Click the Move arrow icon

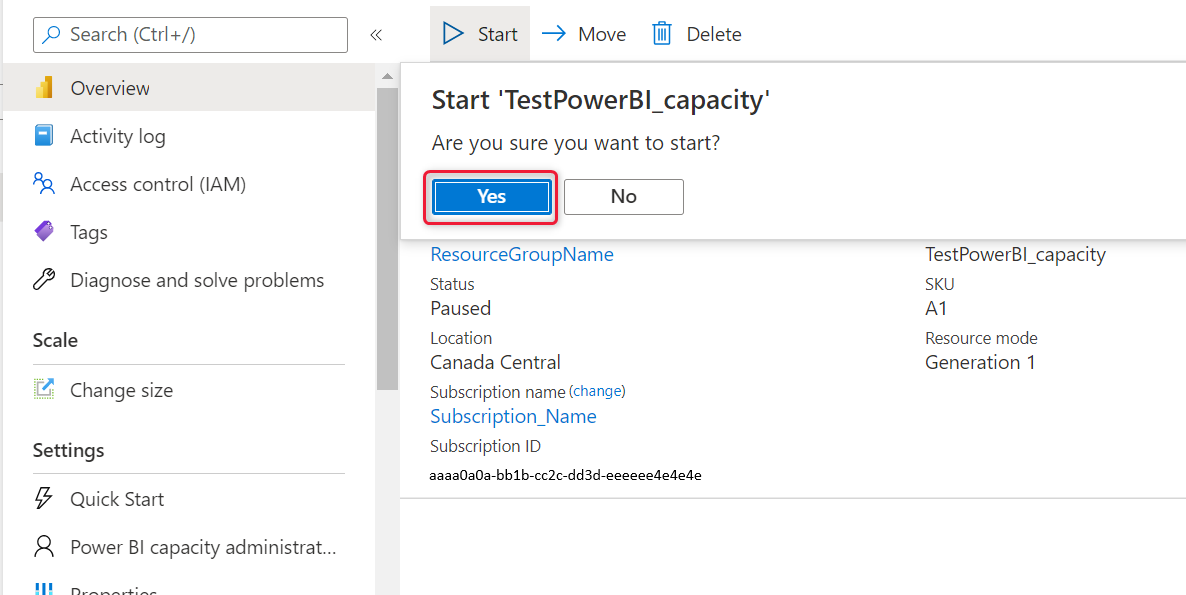click(x=552, y=33)
